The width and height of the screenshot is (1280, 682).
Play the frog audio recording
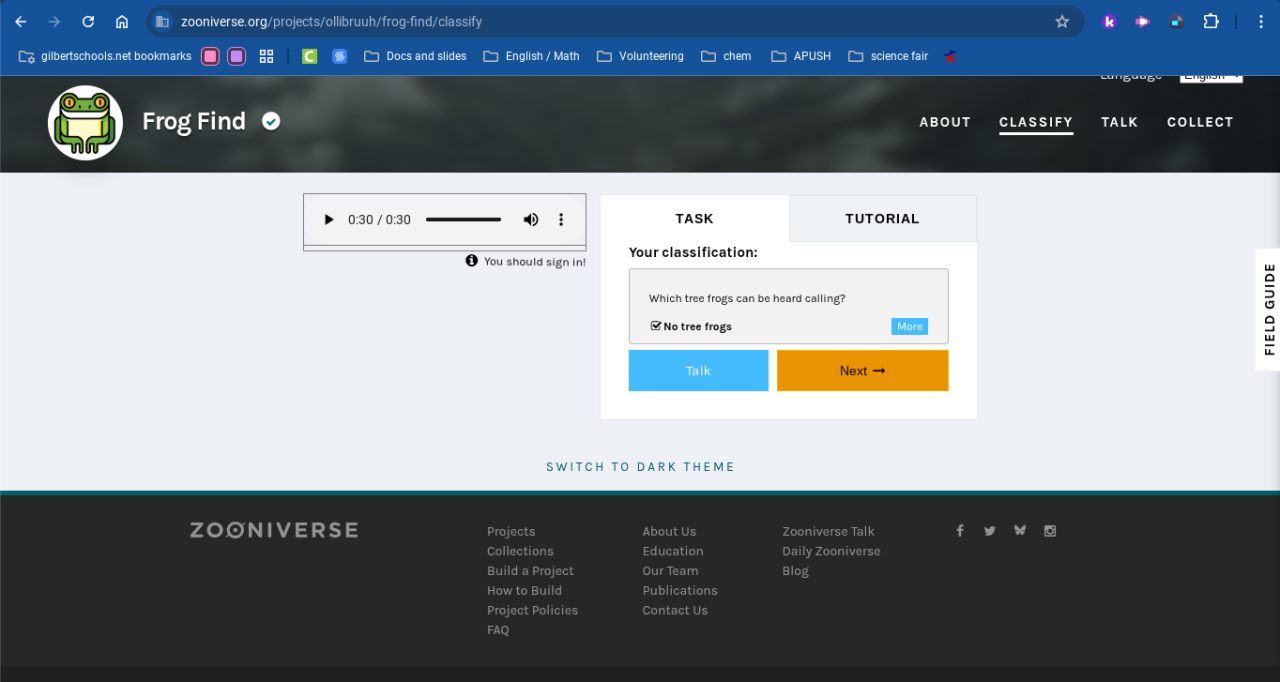[328, 220]
